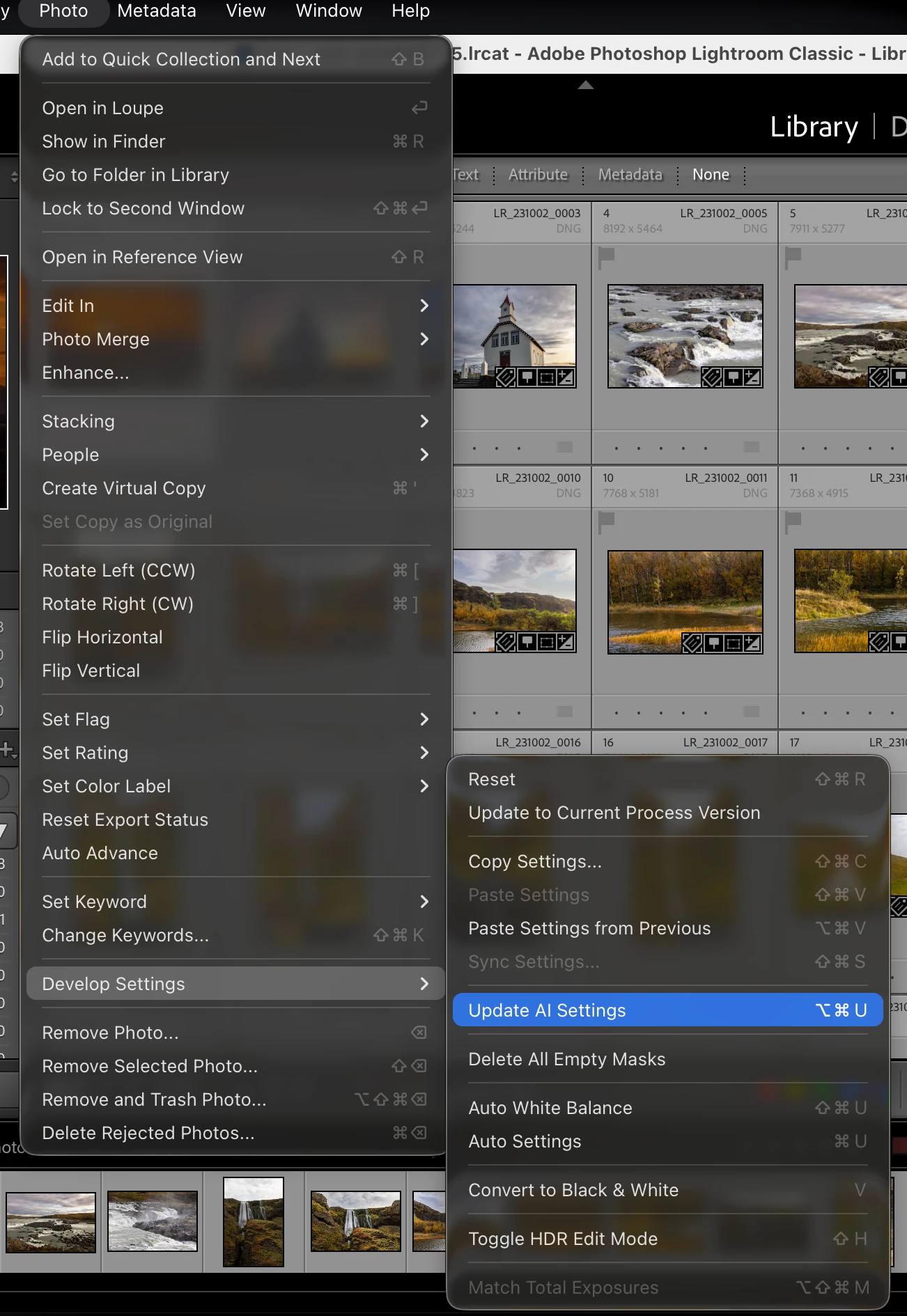The image size is (907, 1316).
Task: Select autumn pond photo LR_231002_0011
Action: click(685, 602)
